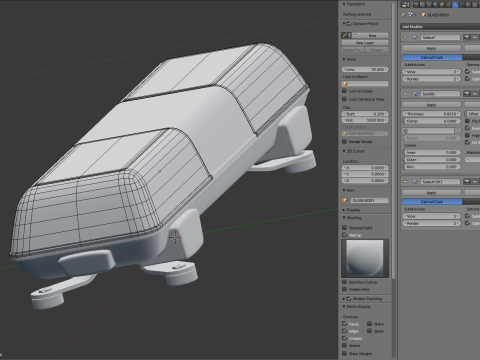The height and width of the screenshot is (360, 480).
Task: Enable the Textured Solid checkbox
Action: pos(345,228)
